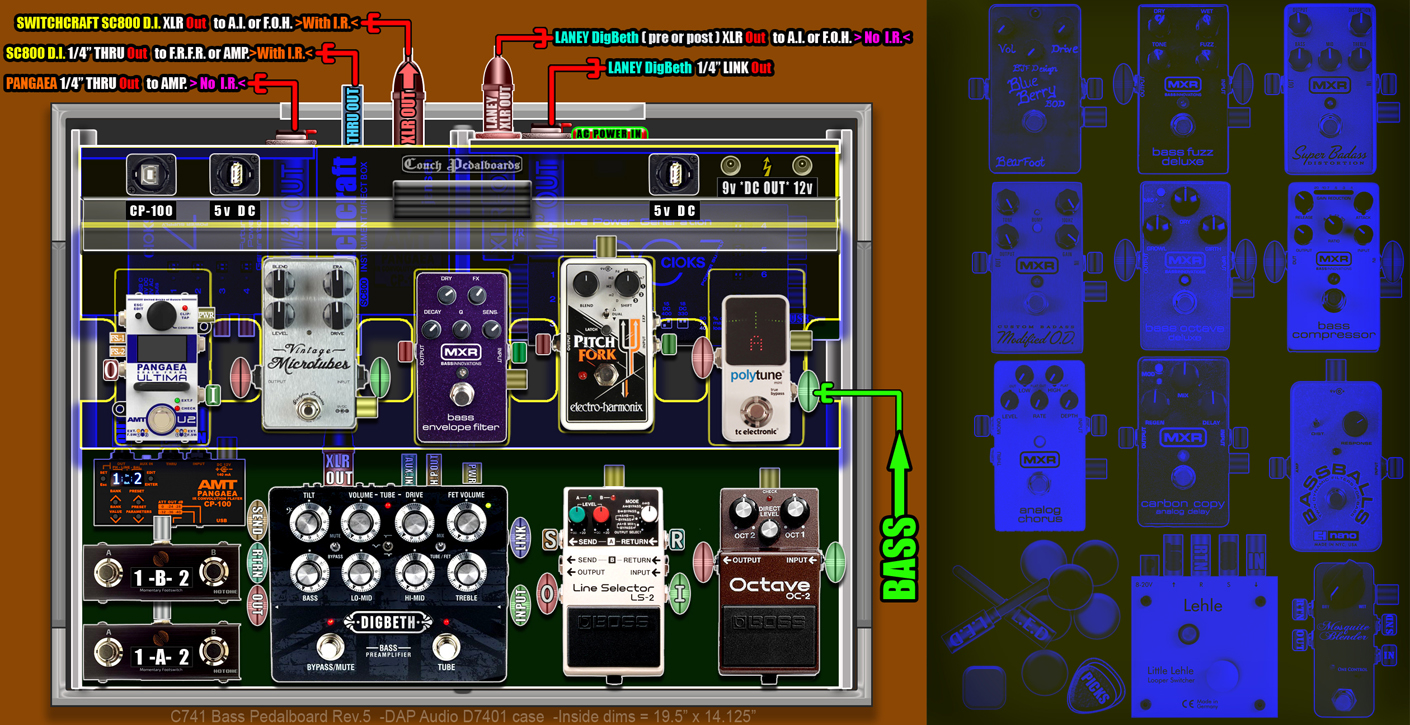Image resolution: width=1410 pixels, height=725 pixels.
Task: Click the "C741 Bass Pedalboard Rev.5" caption
Action: (x=270, y=716)
